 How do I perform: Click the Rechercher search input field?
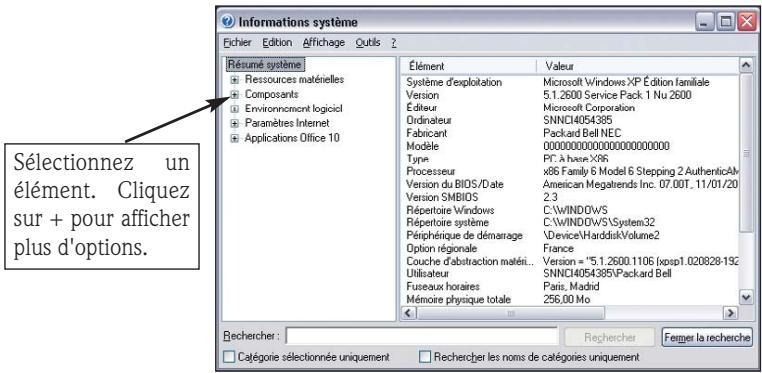click(x=422, y=336)
